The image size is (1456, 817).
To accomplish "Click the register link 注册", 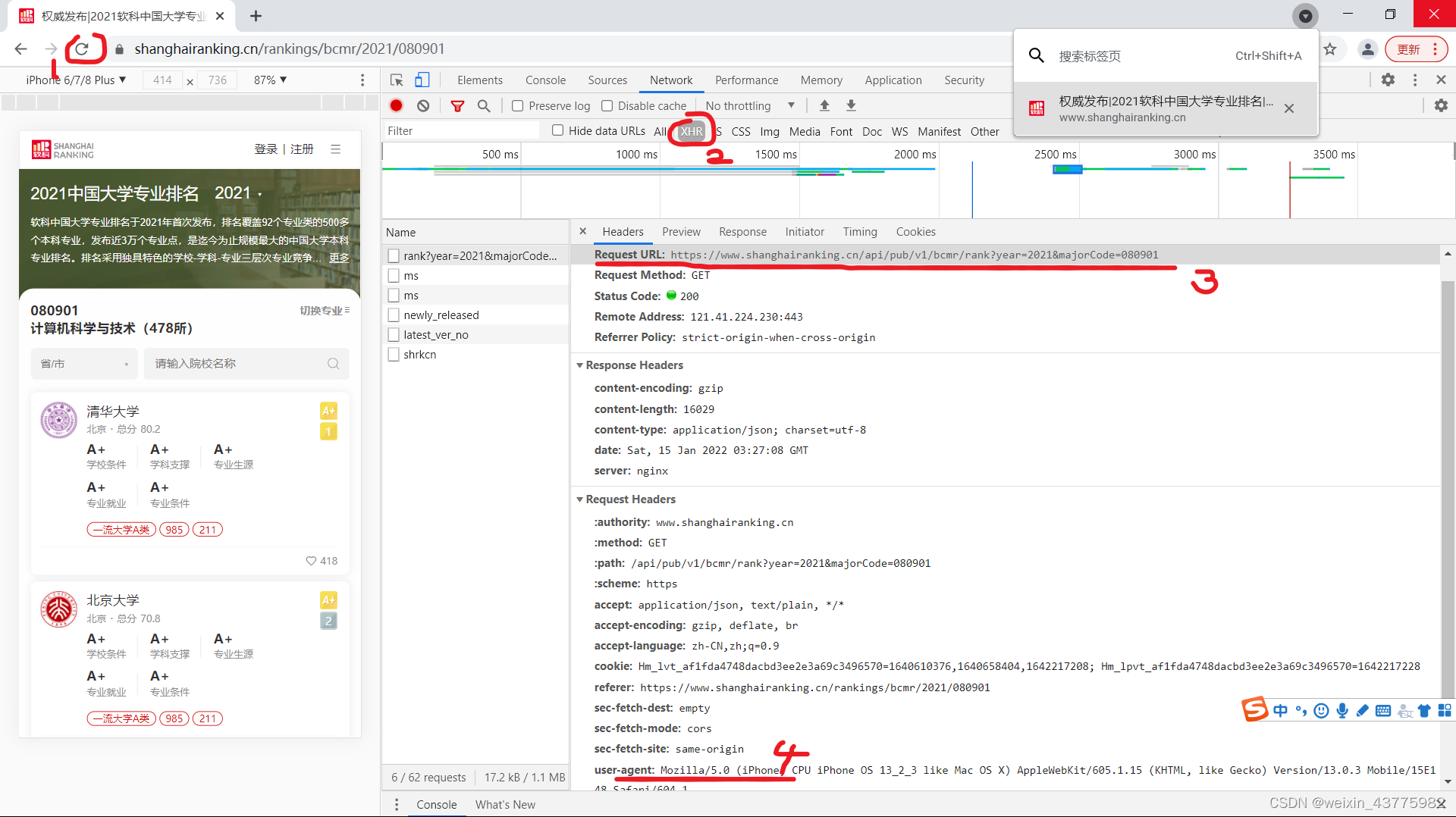I will (302, 149).
